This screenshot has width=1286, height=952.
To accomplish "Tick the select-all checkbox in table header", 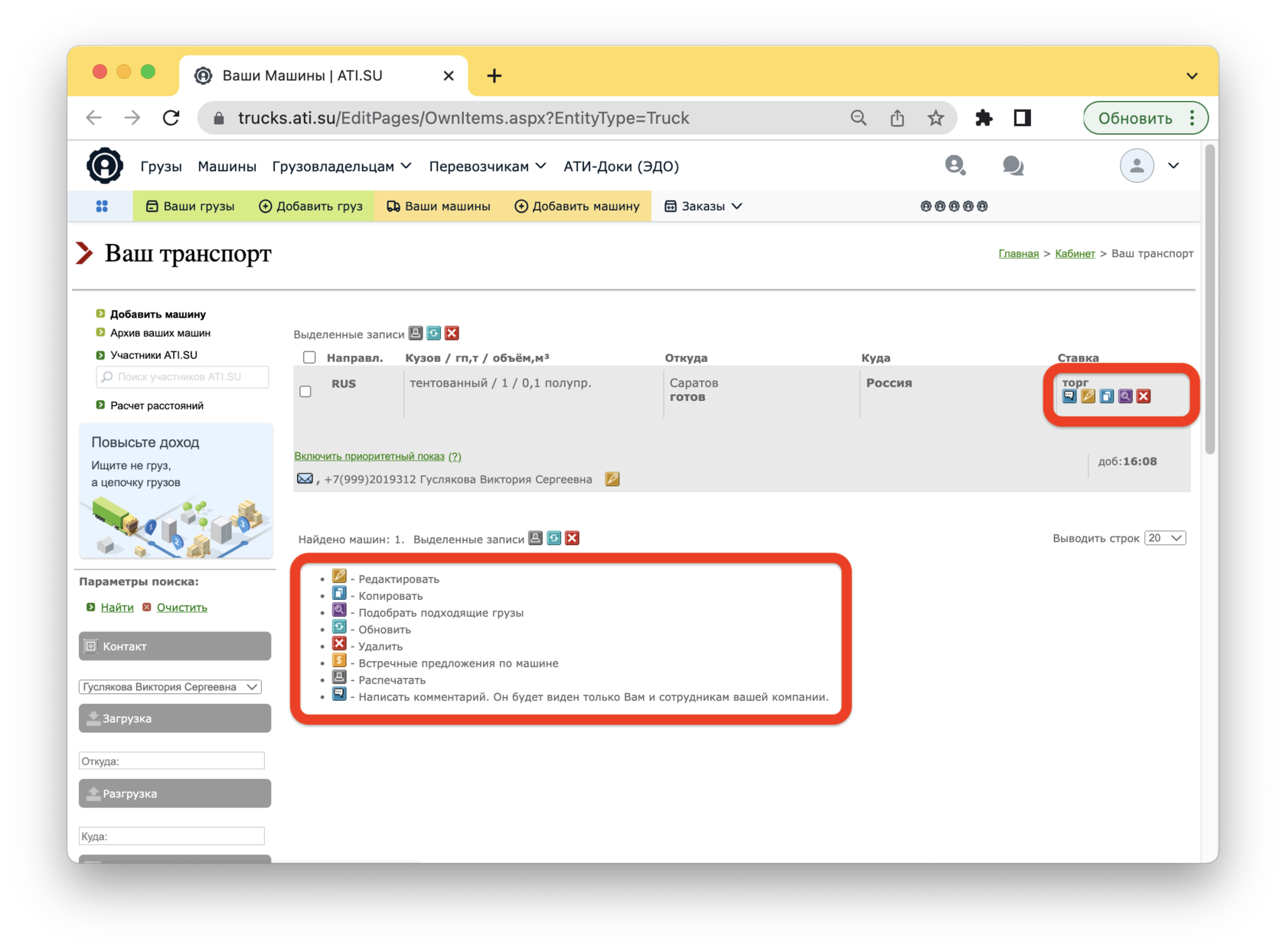I will click(x=309, y=357).
